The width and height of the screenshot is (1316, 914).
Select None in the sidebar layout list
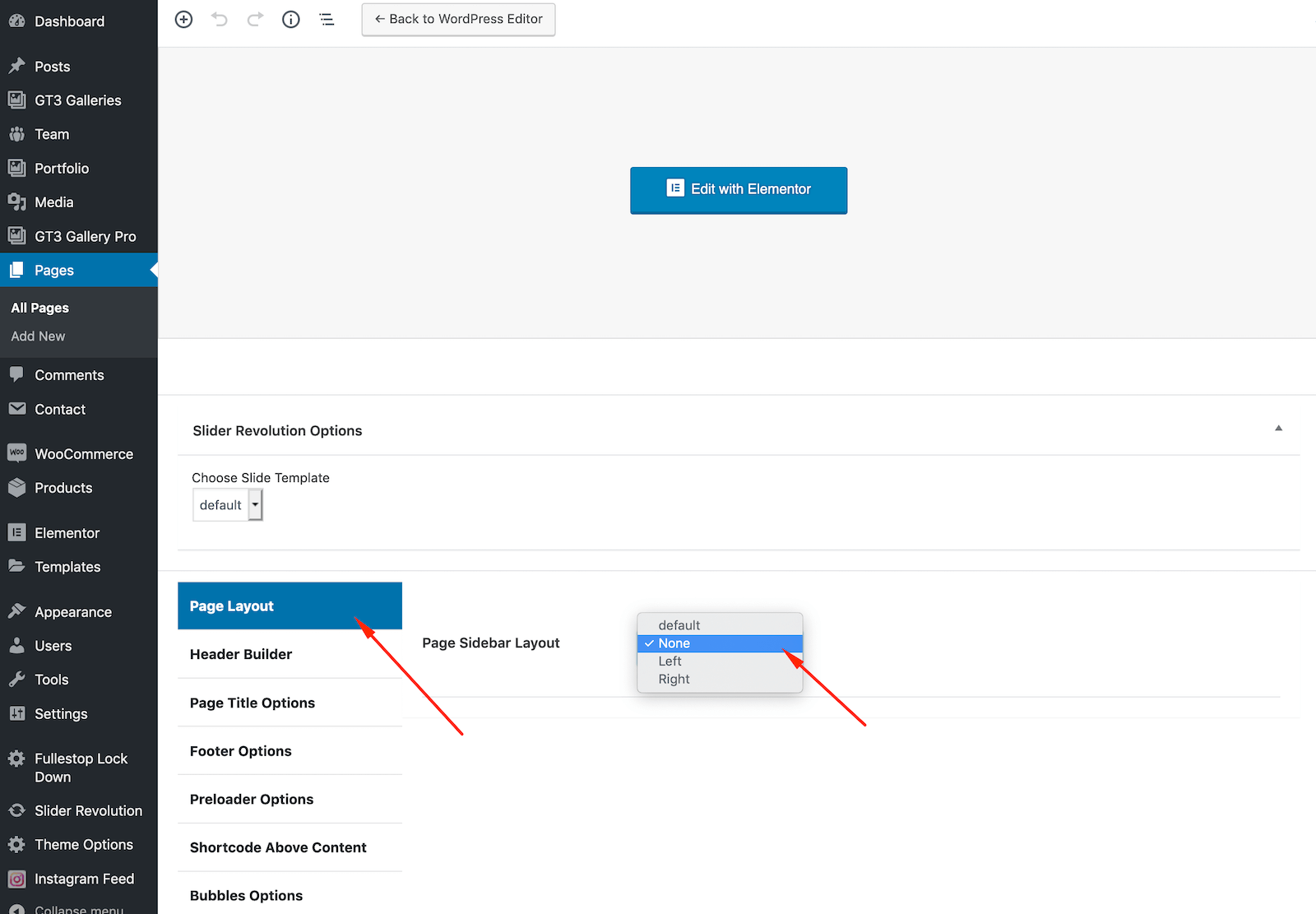click(720, 643)
